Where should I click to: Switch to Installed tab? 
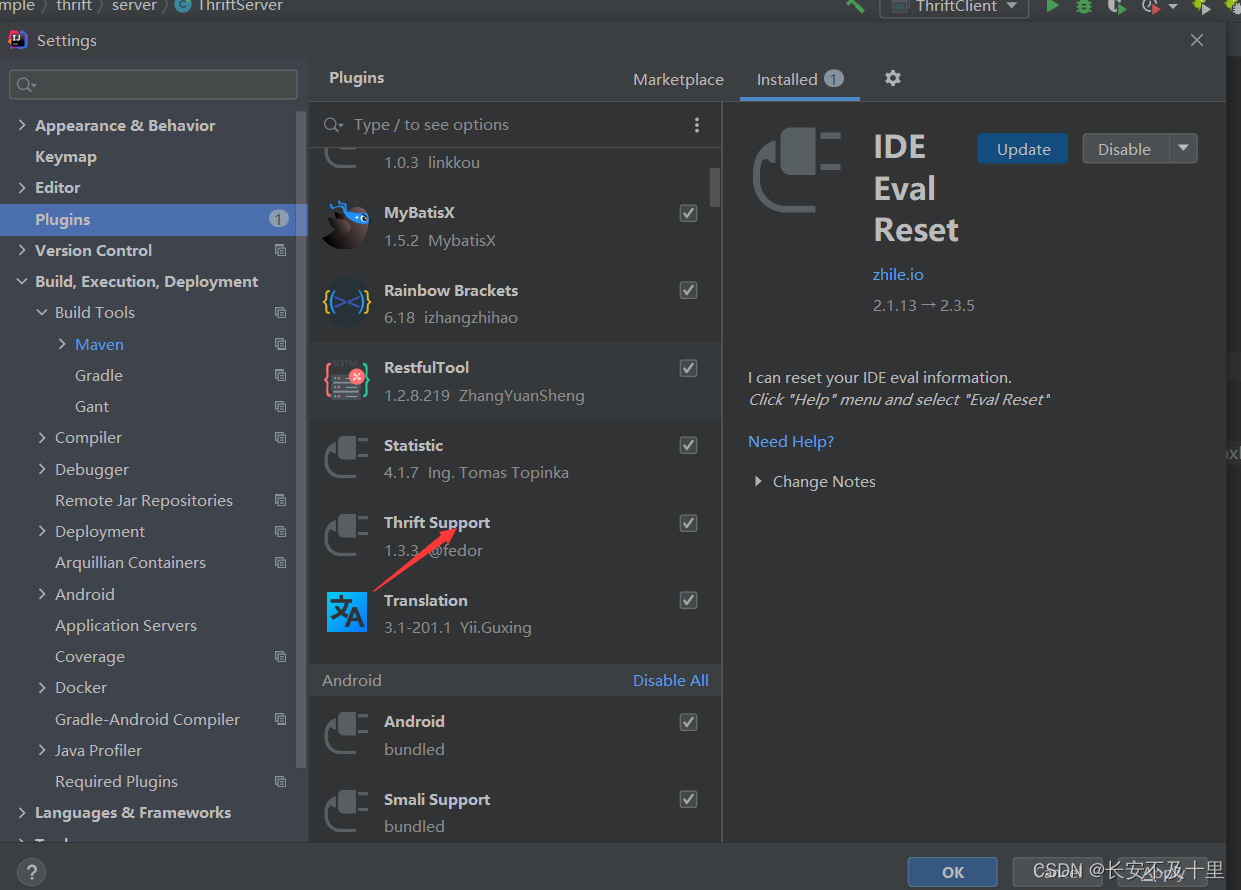(800, 79)
